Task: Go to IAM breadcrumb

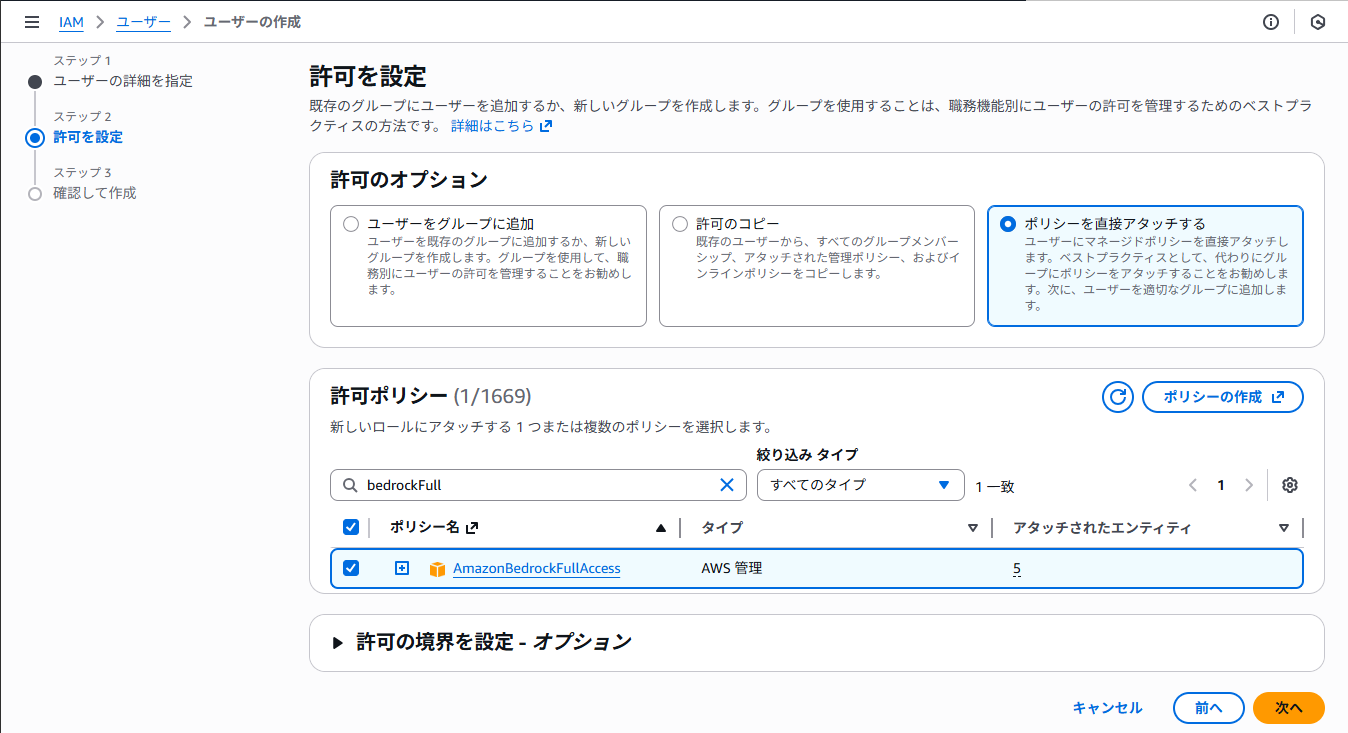Action: pyautogui.click(x=72, y=22)
